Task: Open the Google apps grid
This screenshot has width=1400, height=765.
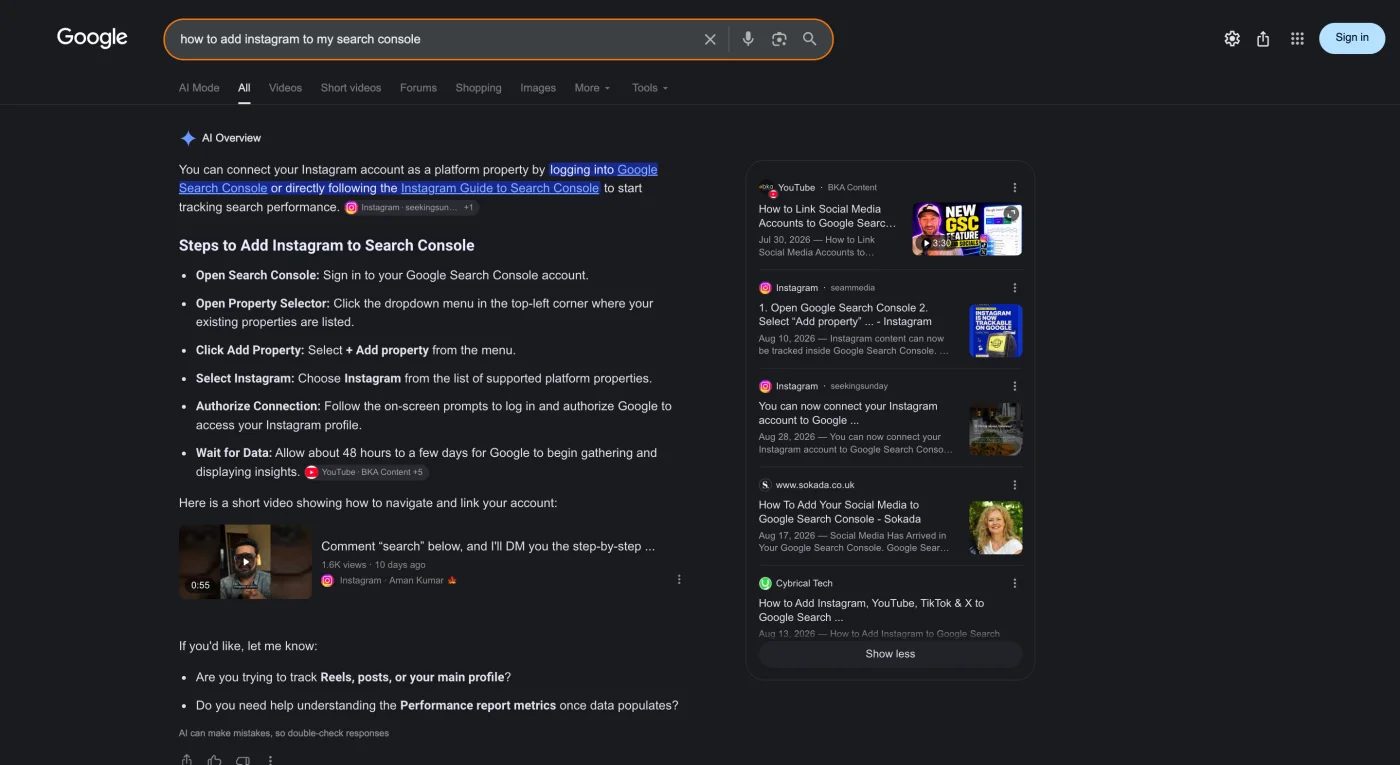Action: [x=1297, y=38]
